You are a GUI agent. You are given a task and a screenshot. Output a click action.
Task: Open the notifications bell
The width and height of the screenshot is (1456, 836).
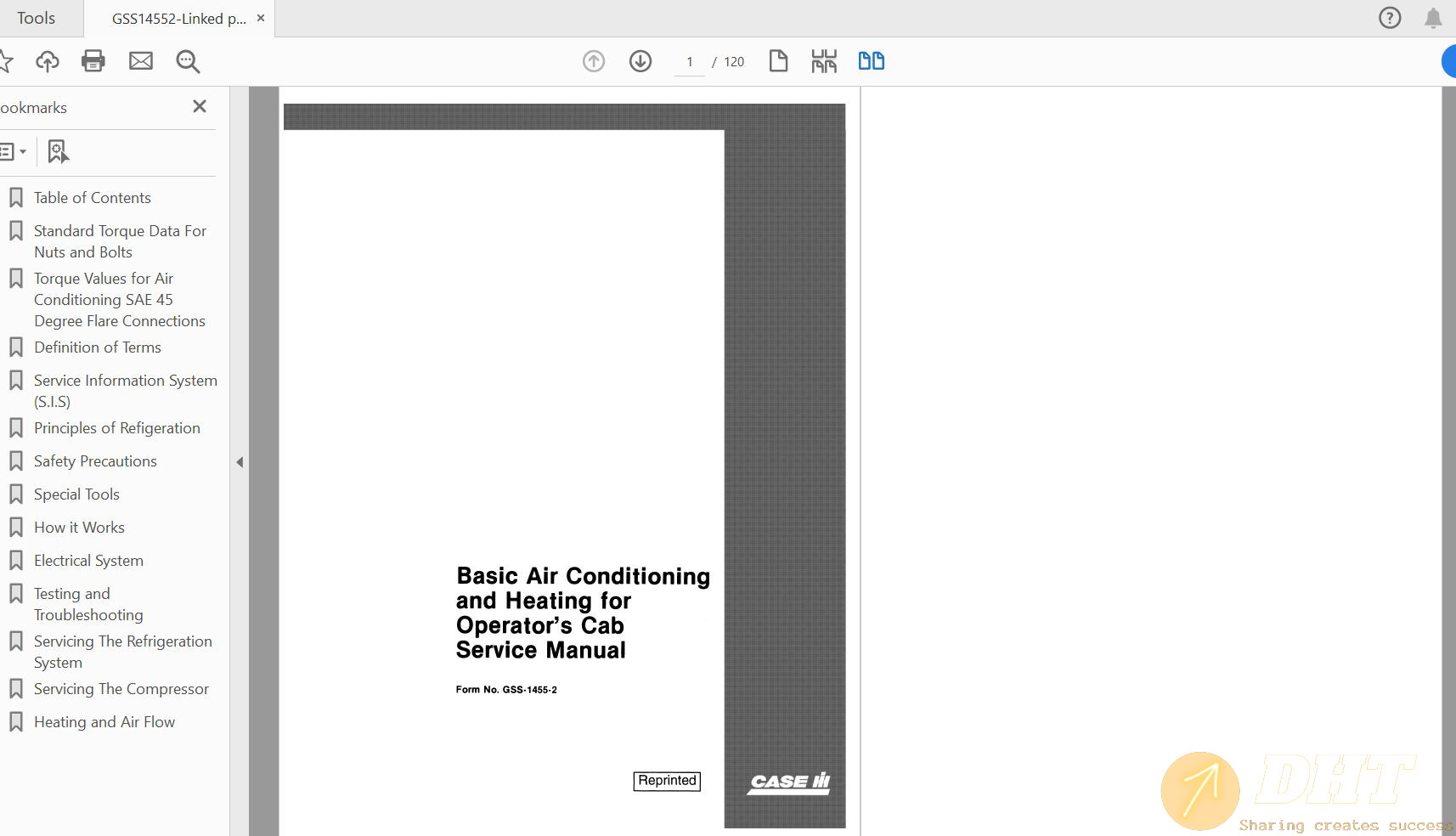(1433, 18)
